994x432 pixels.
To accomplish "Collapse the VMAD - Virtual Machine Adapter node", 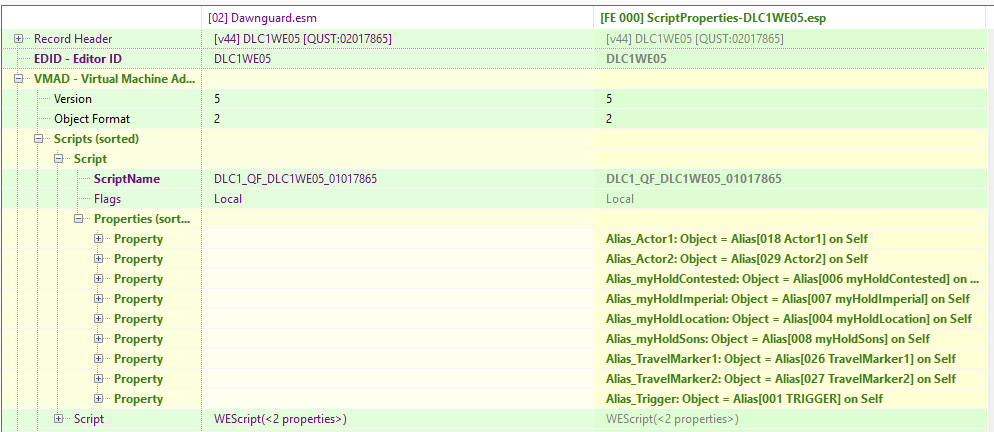I will 18,79.
